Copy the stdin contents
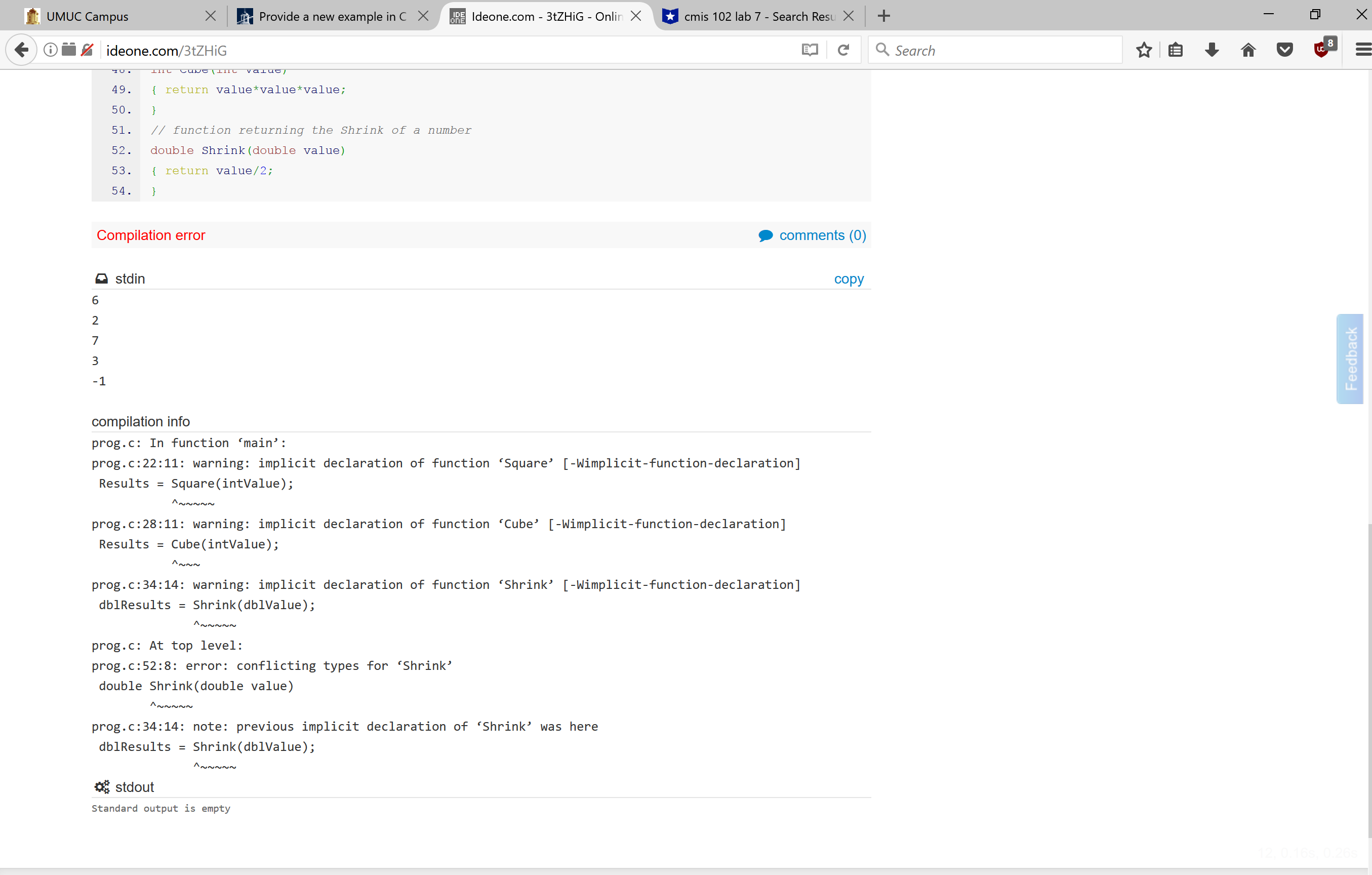Screen dimensions: 1372x875 [849, 279]
